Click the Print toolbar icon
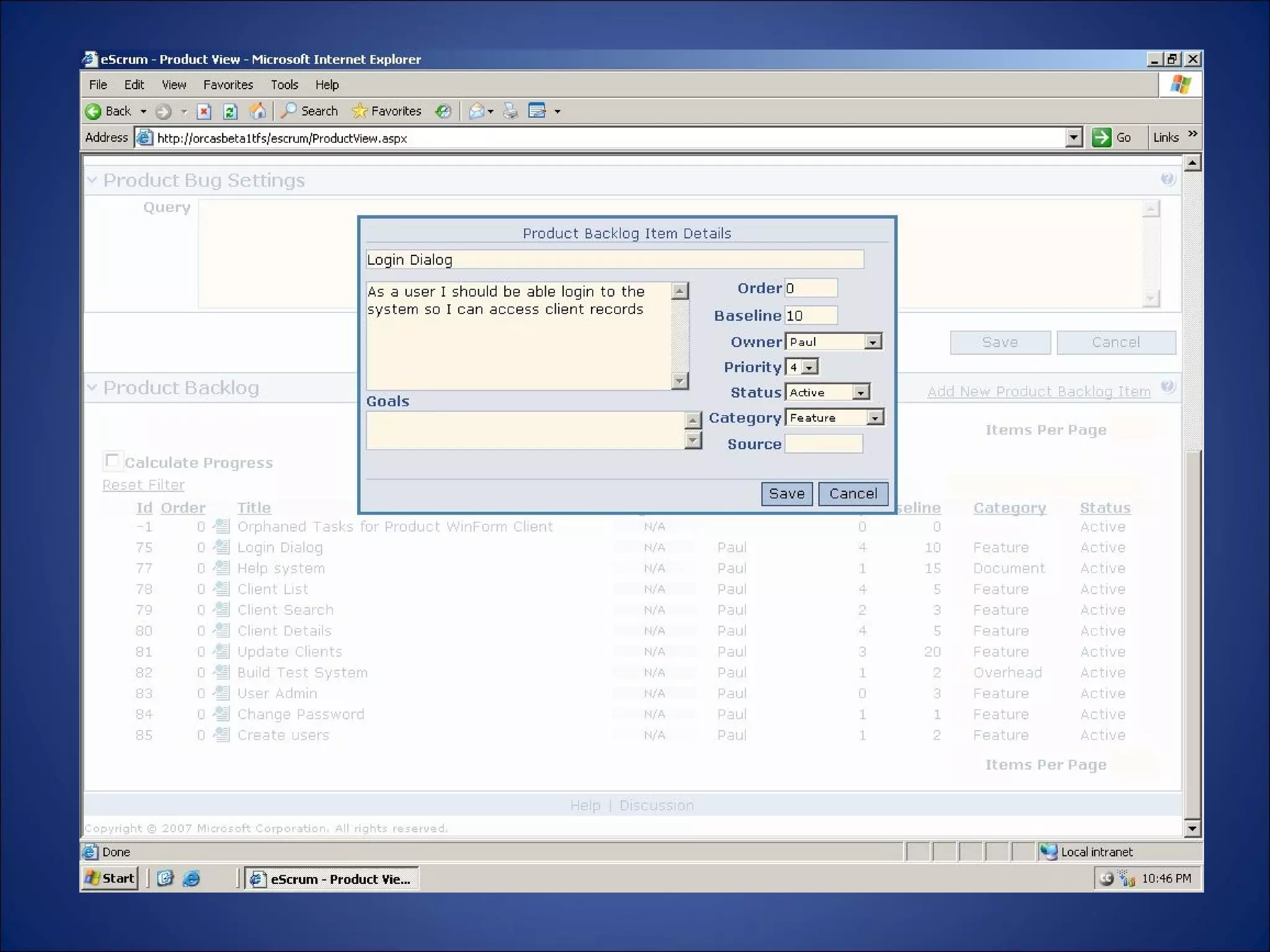 [x=510, y=112]
